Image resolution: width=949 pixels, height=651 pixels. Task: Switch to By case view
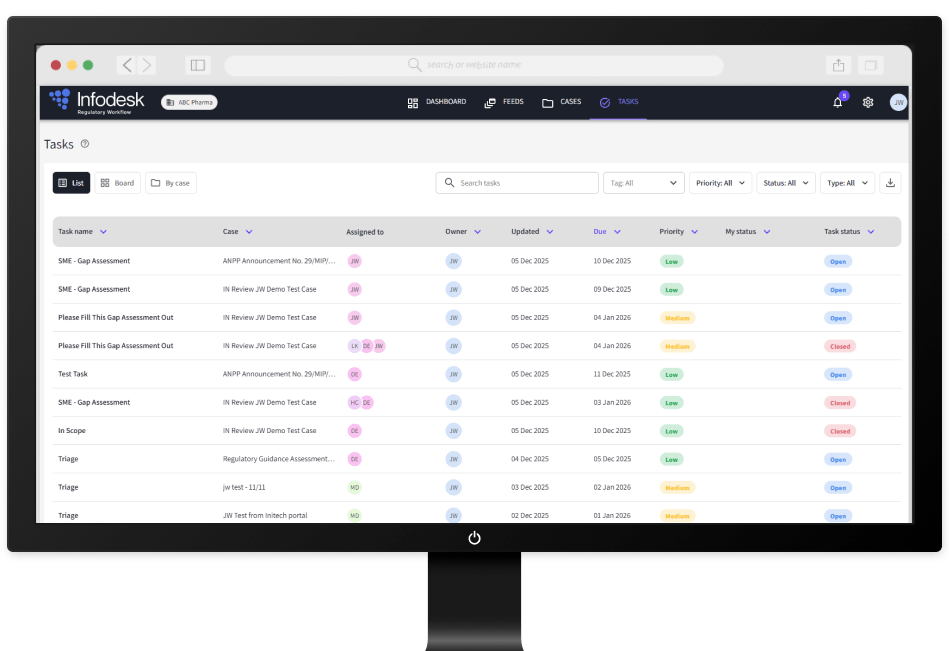click(x=171, y=183)
